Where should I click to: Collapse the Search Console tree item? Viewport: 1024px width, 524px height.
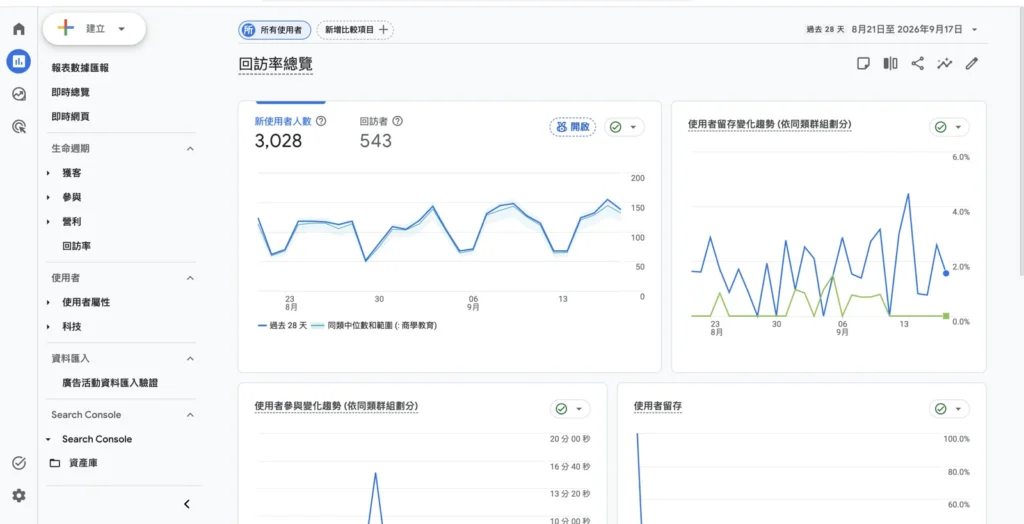tap(48, 439)
